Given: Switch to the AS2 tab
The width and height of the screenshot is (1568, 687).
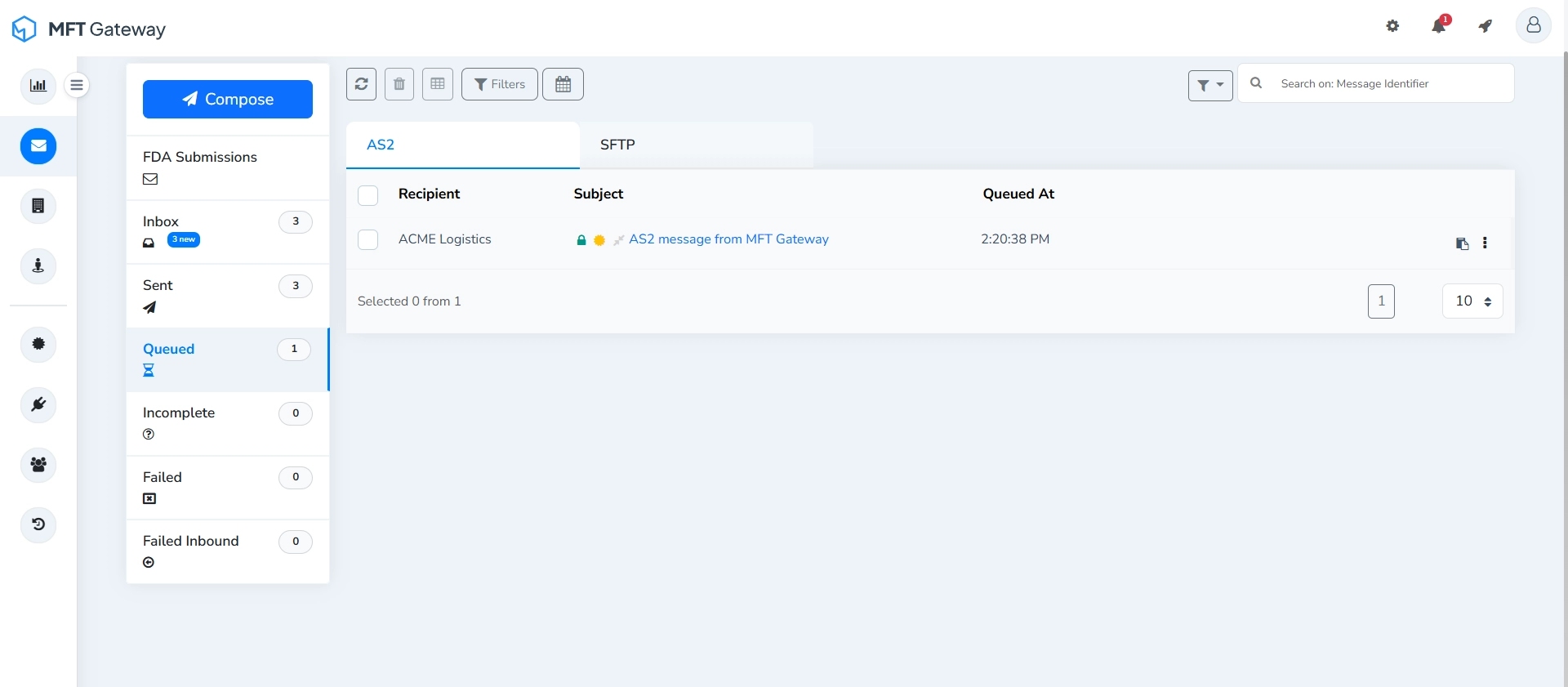Looking at the screenshot, I should tap(463, 145).
